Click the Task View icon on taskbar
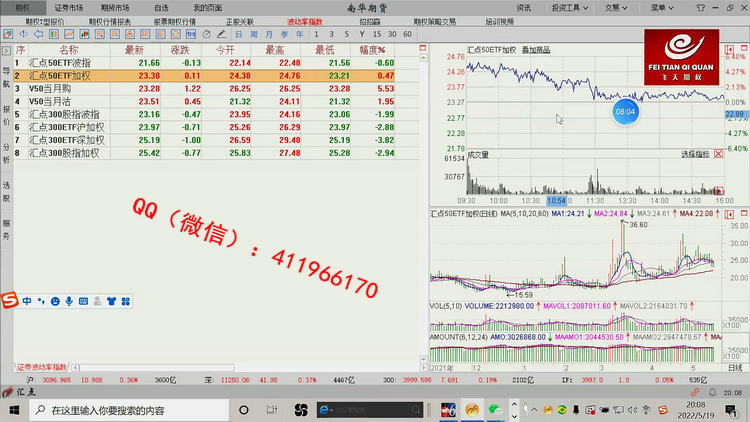The width and height of the screenshot is (750, 422). (x=271, y=410)
